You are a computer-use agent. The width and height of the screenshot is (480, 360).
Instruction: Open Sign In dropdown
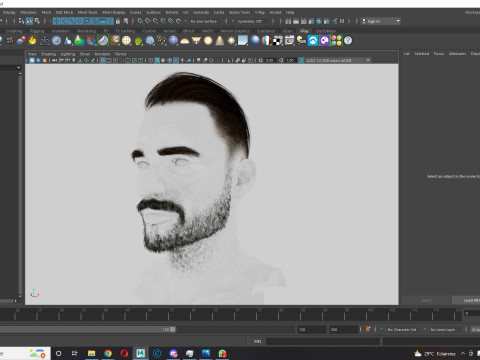pyautogui.click(x=381, y=21)
